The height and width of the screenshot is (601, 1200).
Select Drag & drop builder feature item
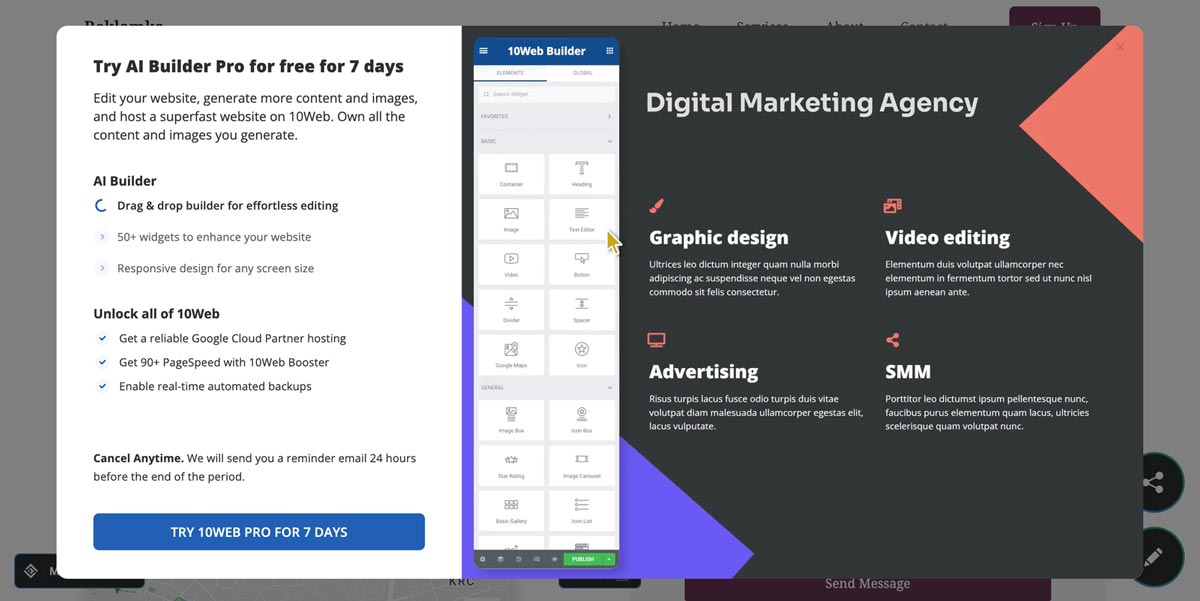tap(227, 206)
